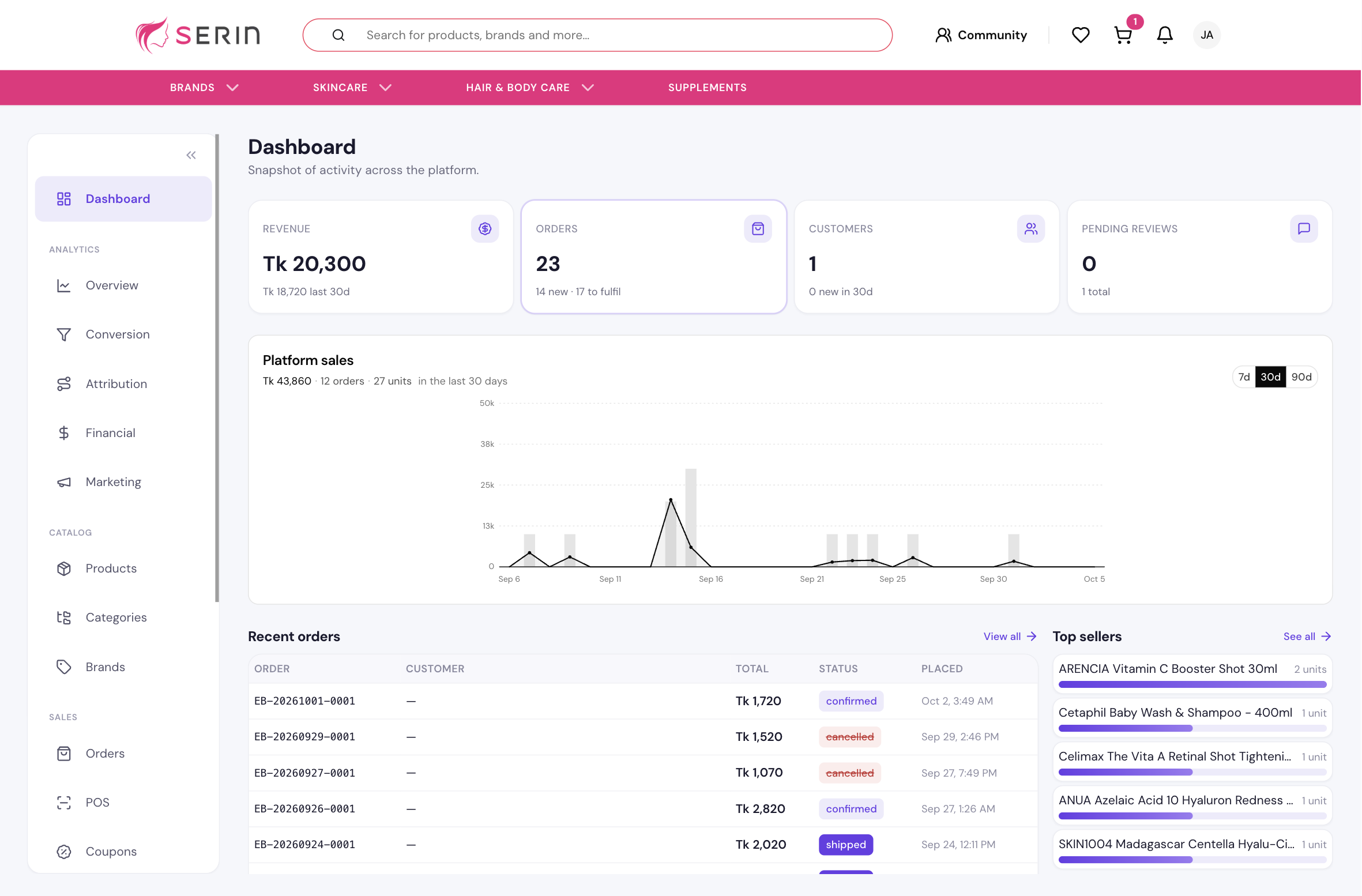Screen dimensions: 1362x896
Task: Switch chart range to 7d
Action: coord(1244,377)
